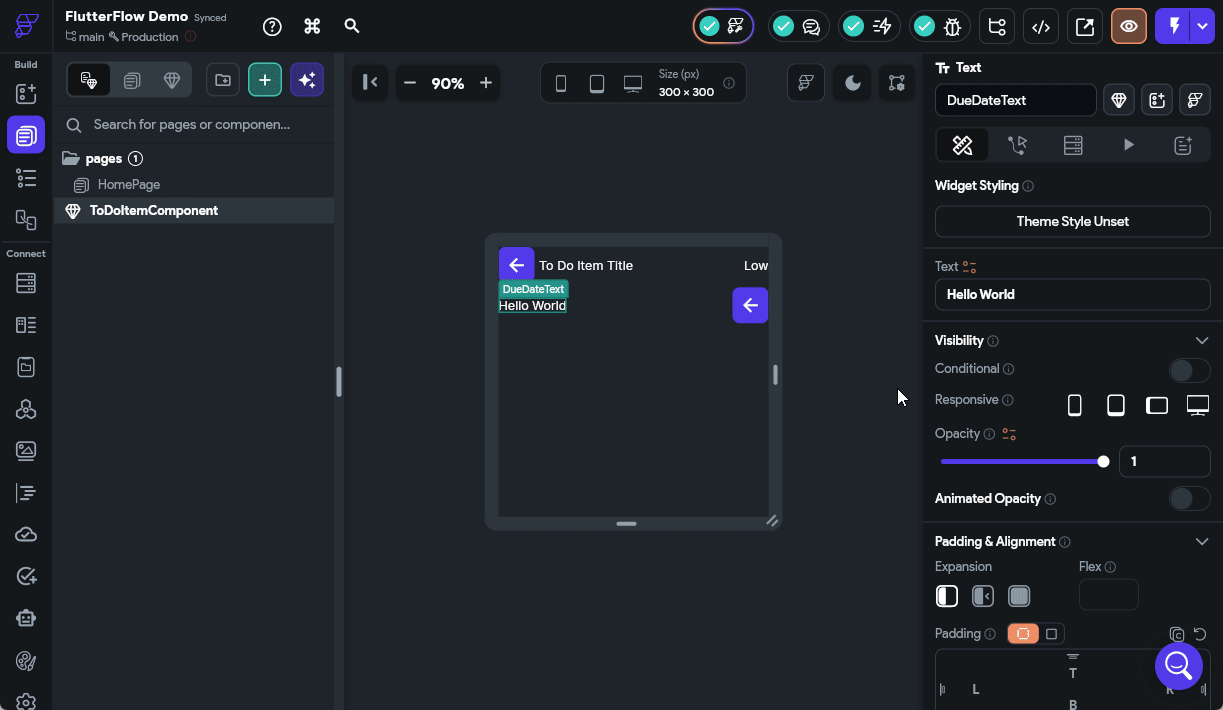Open the Backend Query tab
Image resolution: width=1223 pixels, height=710 pixels.
pyautogui.click(x=1073, y=145)
